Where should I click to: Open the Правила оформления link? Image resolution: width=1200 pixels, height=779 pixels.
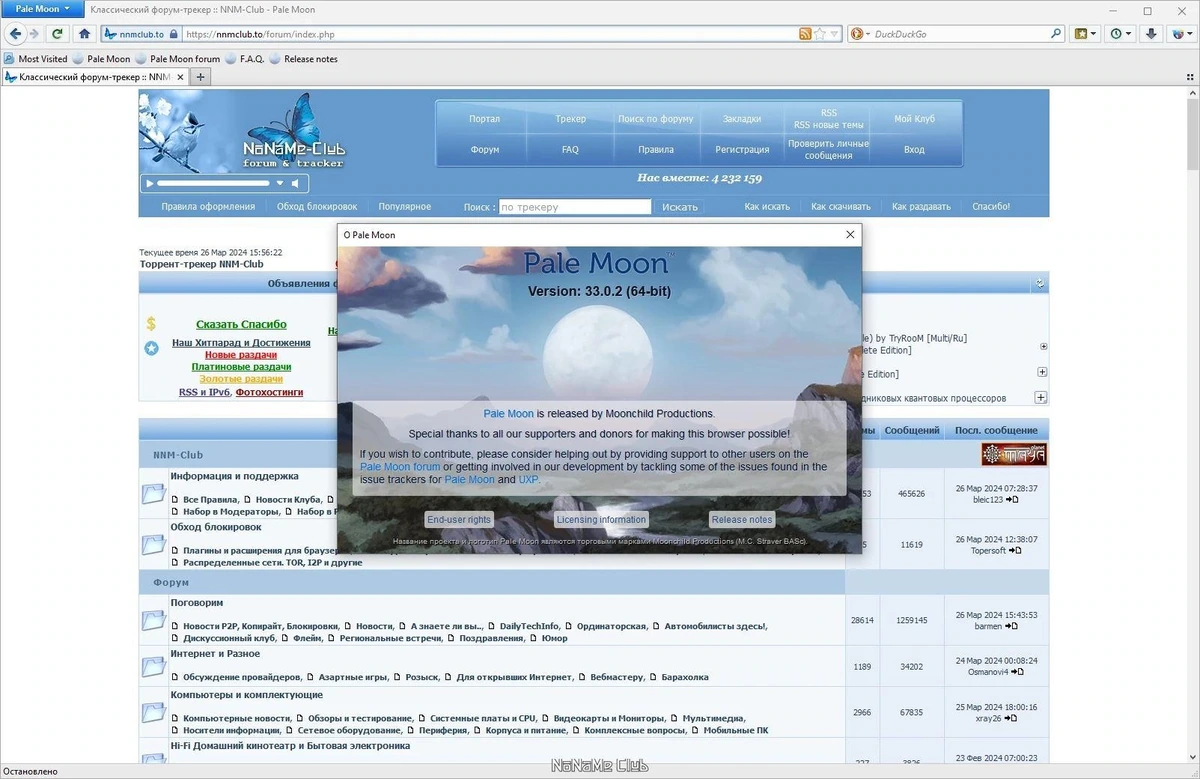click(x=208, y=207)
